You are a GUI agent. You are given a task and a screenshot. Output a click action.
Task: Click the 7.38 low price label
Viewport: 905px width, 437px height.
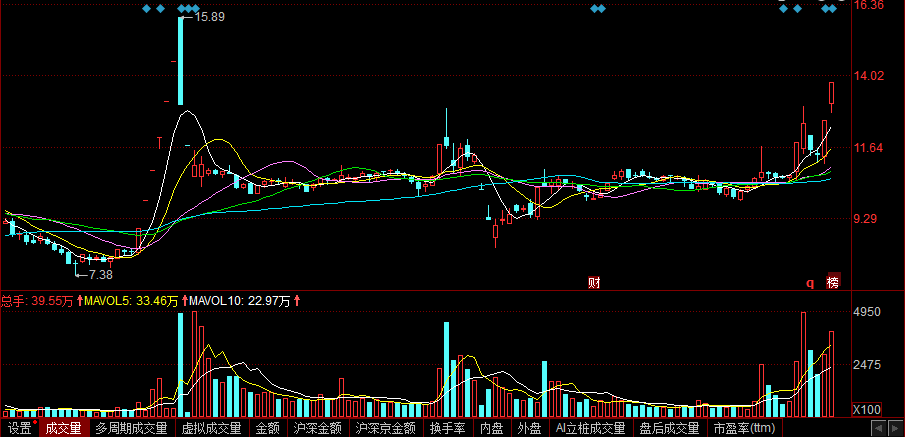[102, 275]
